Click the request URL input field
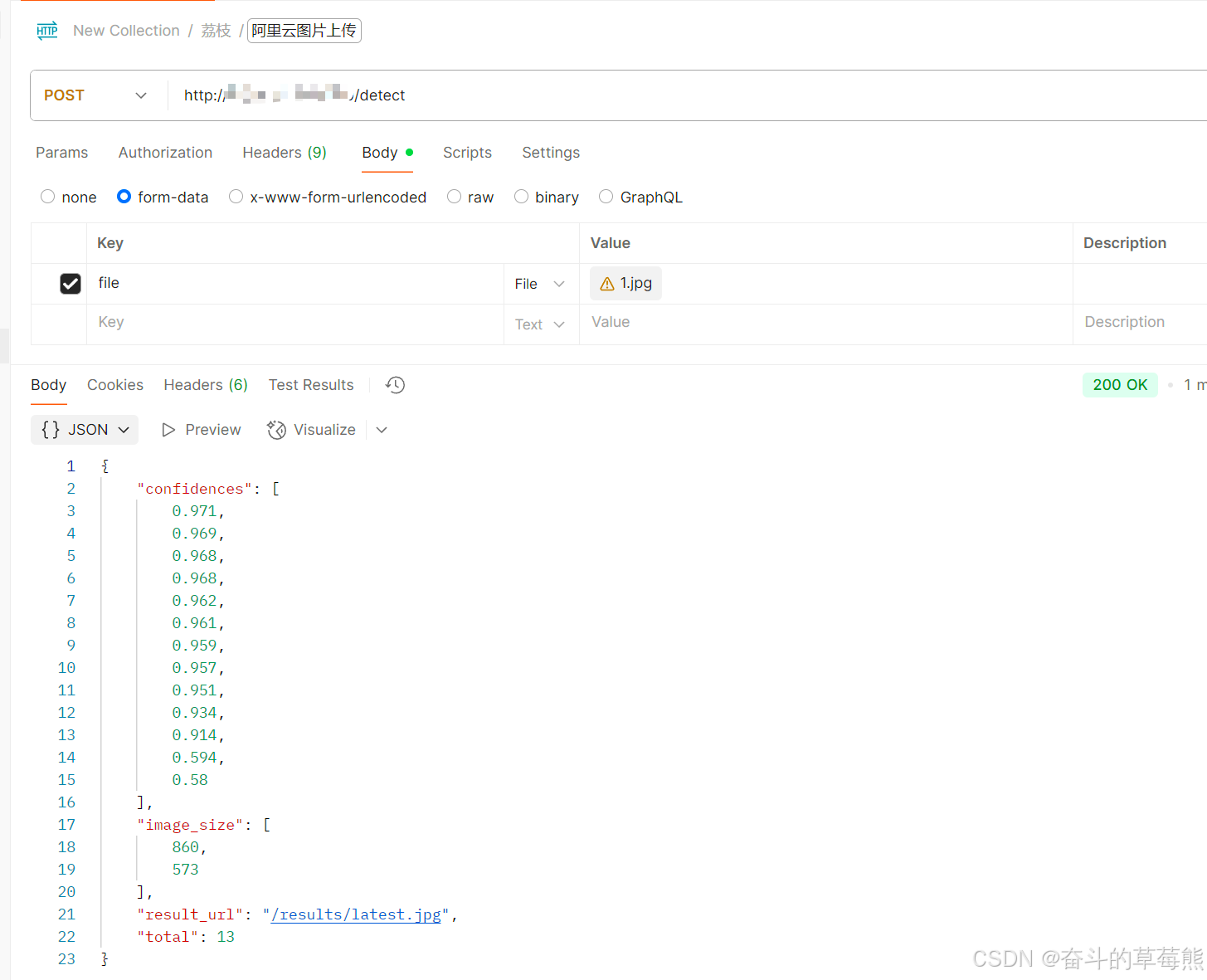The height and width of the screenshot is (980, 1207). (581, 95)
